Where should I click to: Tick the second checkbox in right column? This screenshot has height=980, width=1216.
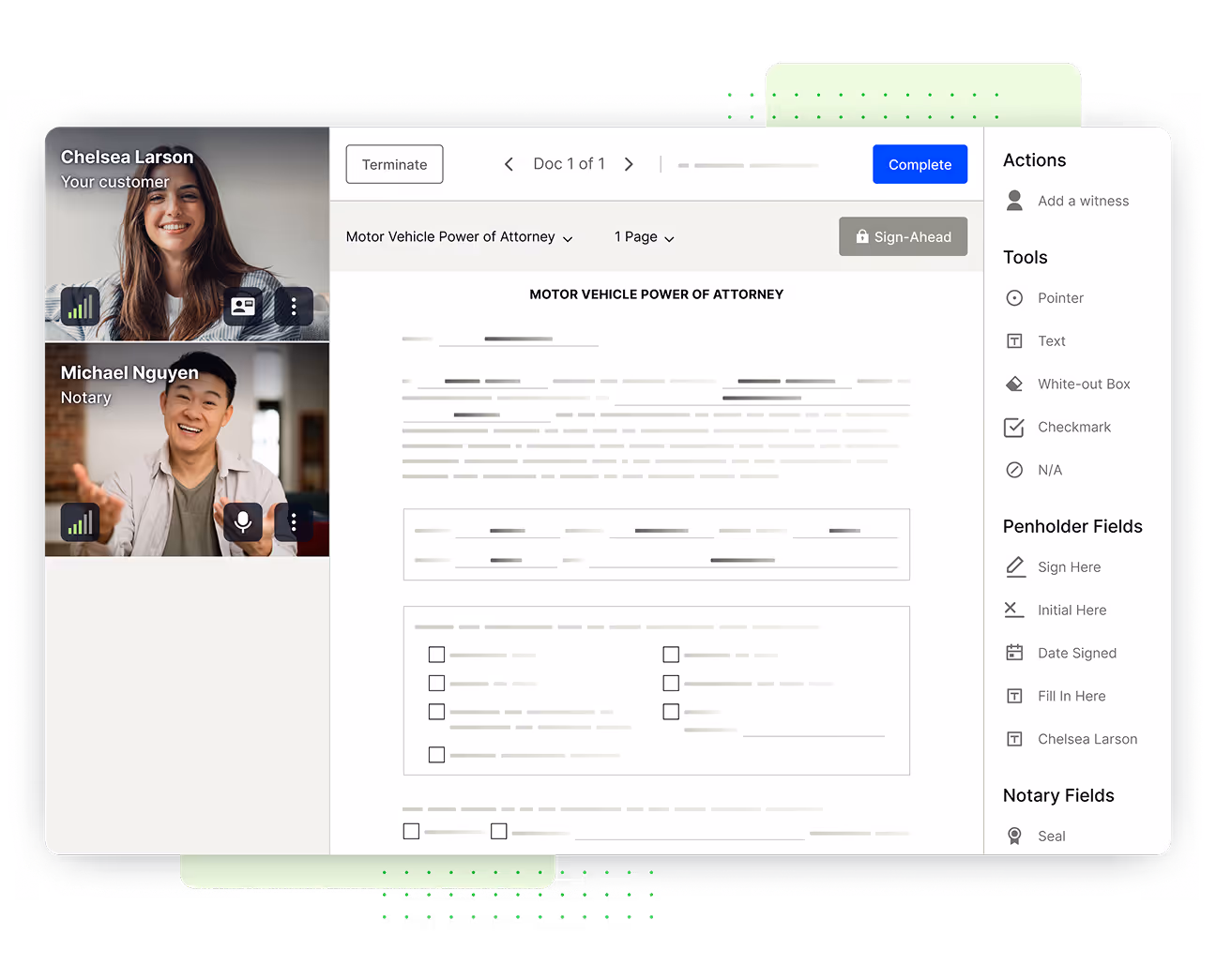pyautogui.click(x=671, y=683)
